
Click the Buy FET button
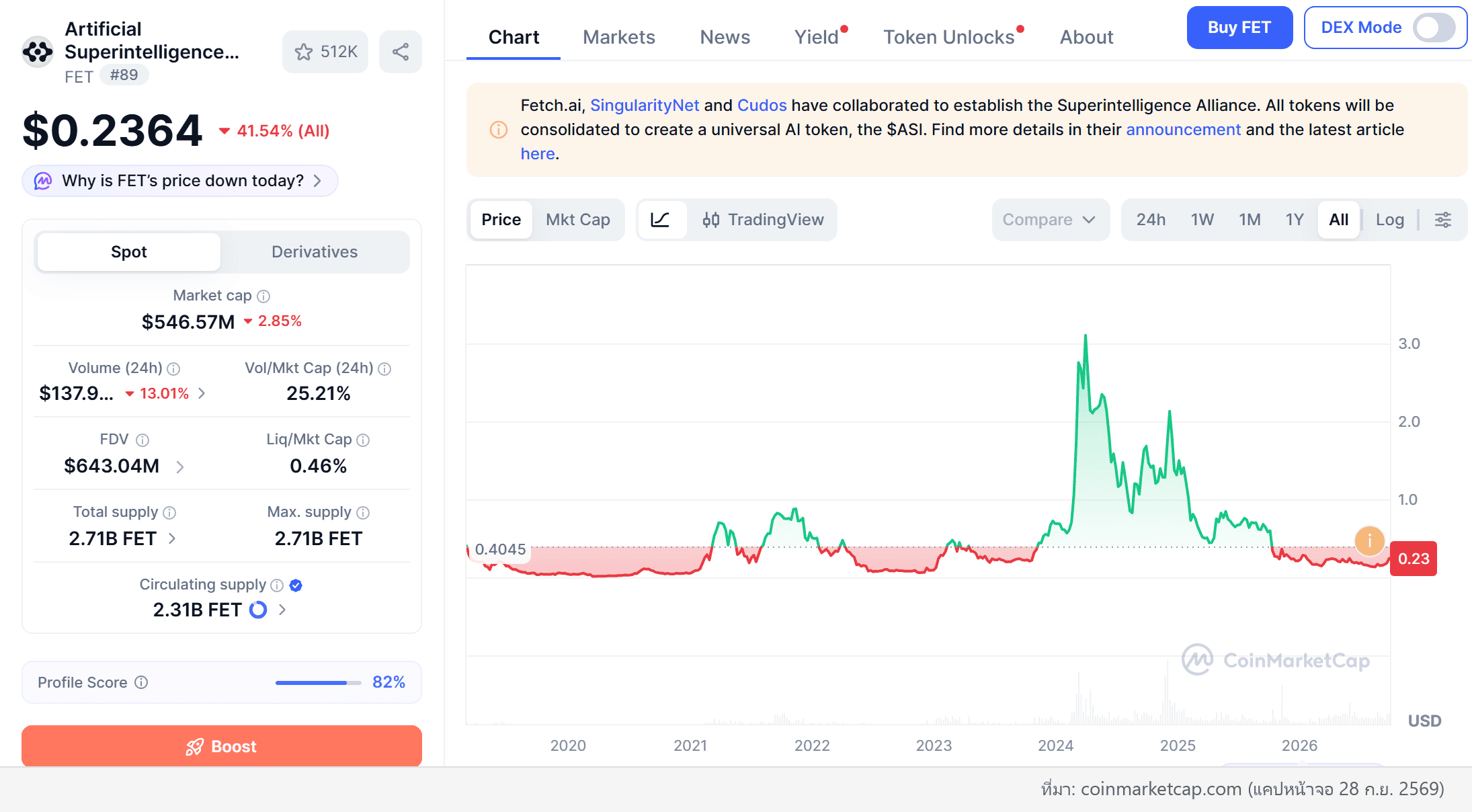click(1239, 28)
